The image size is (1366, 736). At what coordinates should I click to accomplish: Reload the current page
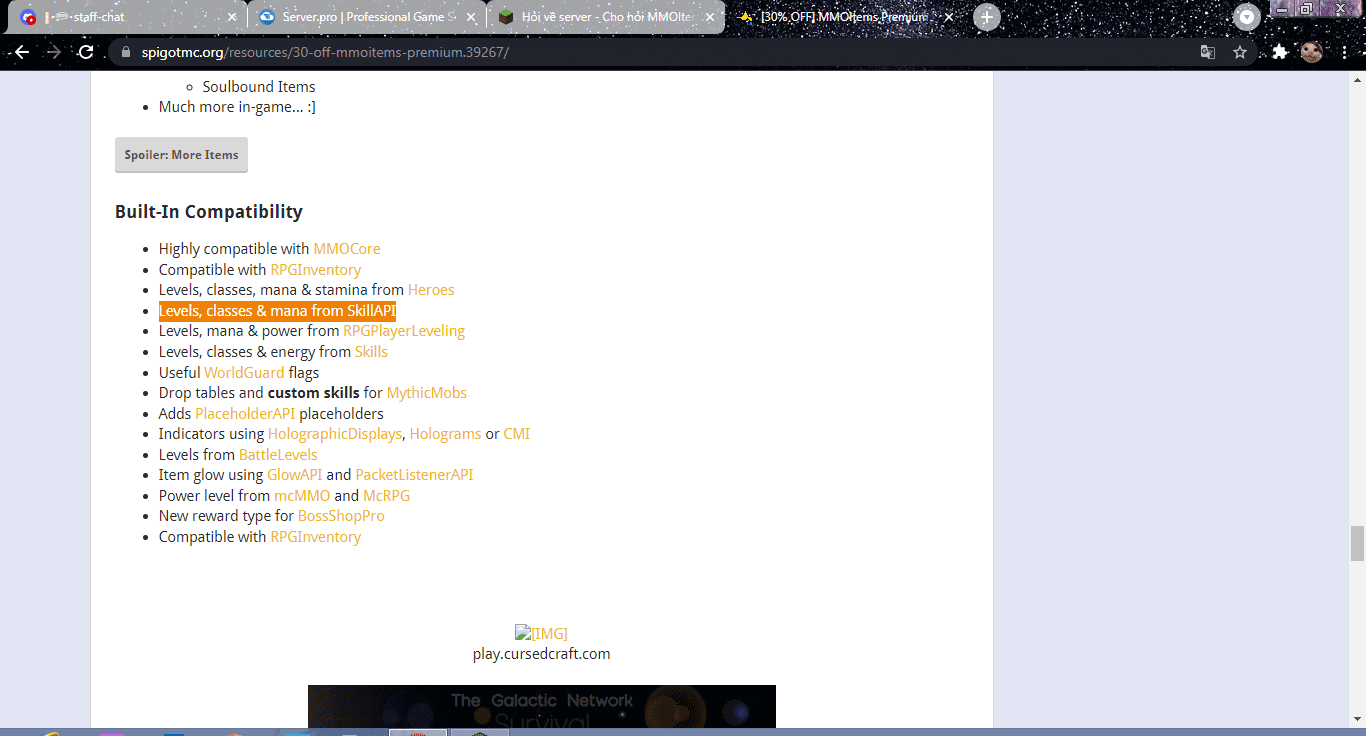click(86, 52)
